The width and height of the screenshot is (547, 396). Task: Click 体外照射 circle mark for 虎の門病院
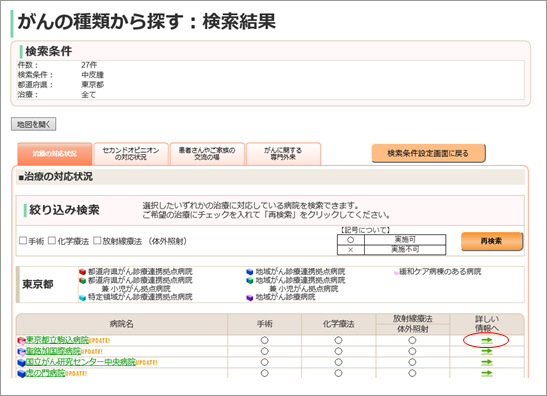click(x=412, y=373)
